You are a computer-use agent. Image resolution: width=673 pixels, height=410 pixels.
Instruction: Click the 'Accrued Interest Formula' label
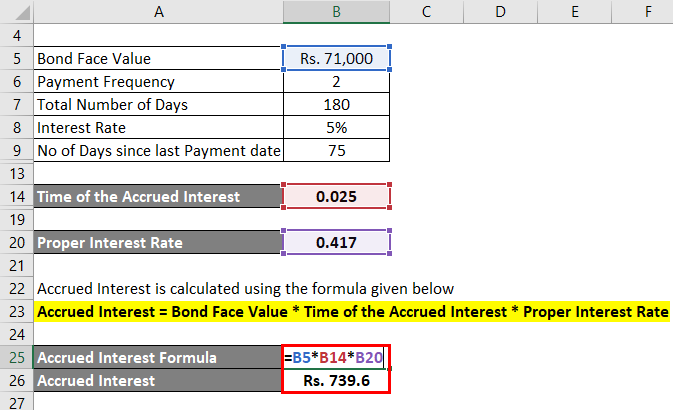click(158, 358)
